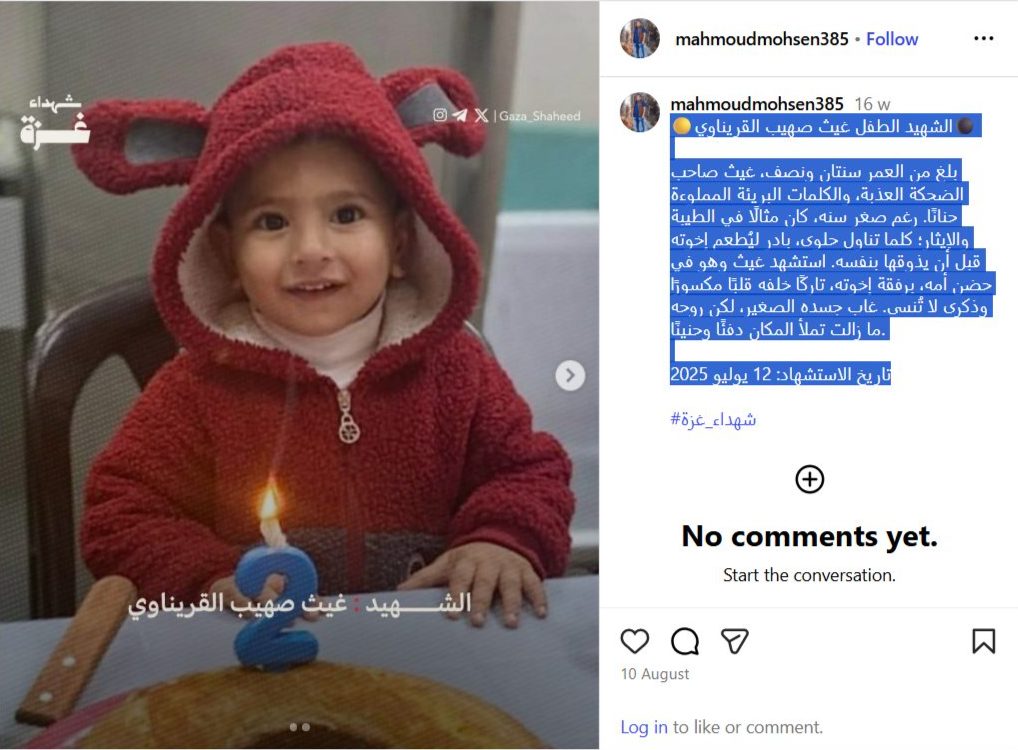Open mahmoudmohsen385 username in the header
This screenshot has height=750, width=1018.
click(x=762, y=39)
